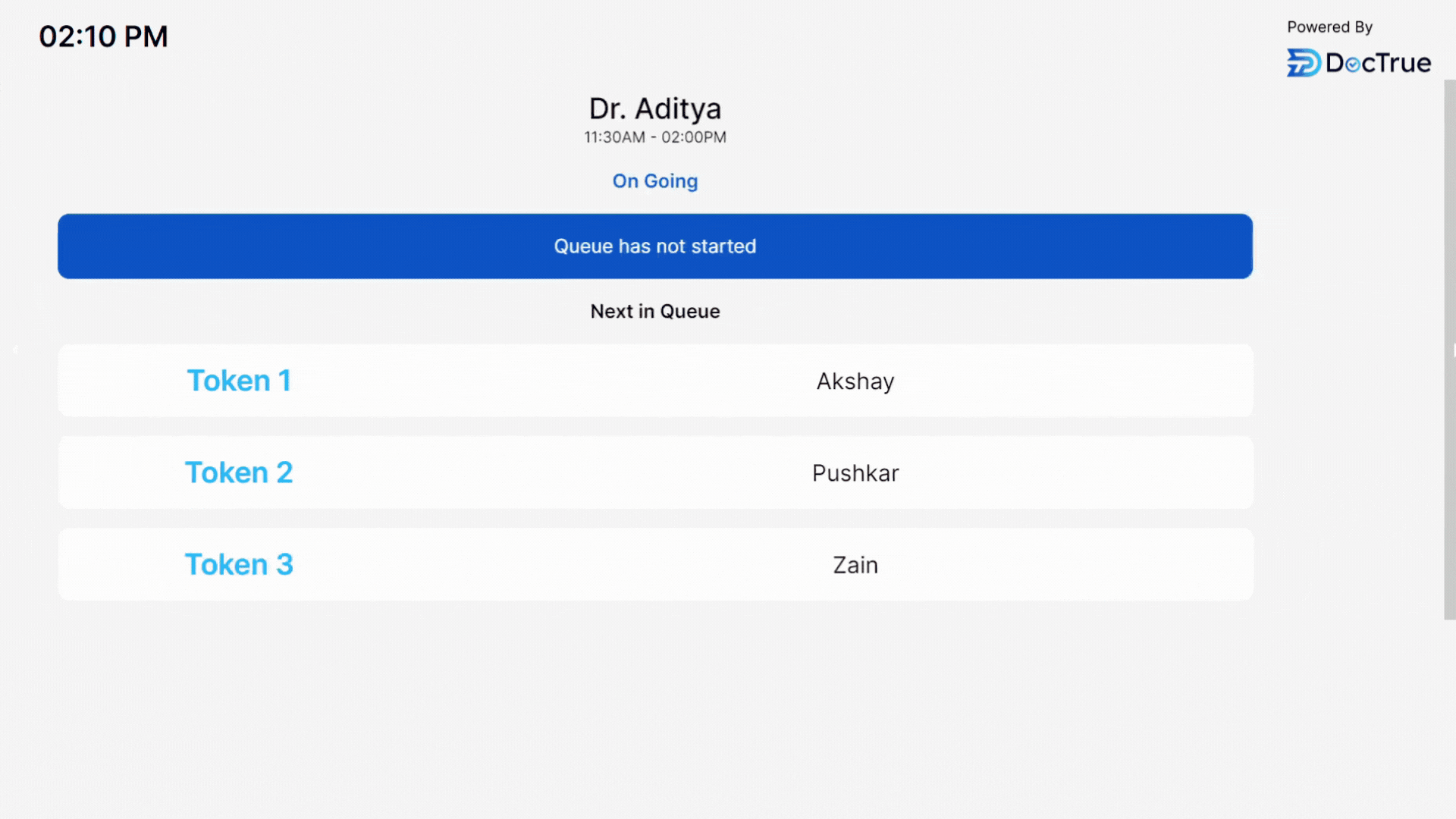Screen dimensions: 1456x819
Task: Select the Token 1 label
Action: pyautogui.click(x=239, y=380)
